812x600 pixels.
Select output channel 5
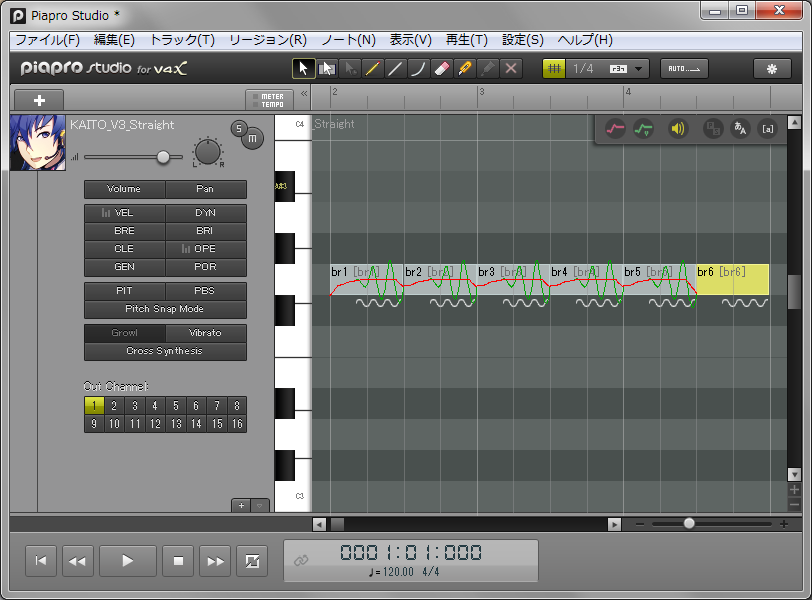click(x=176, y=406)
